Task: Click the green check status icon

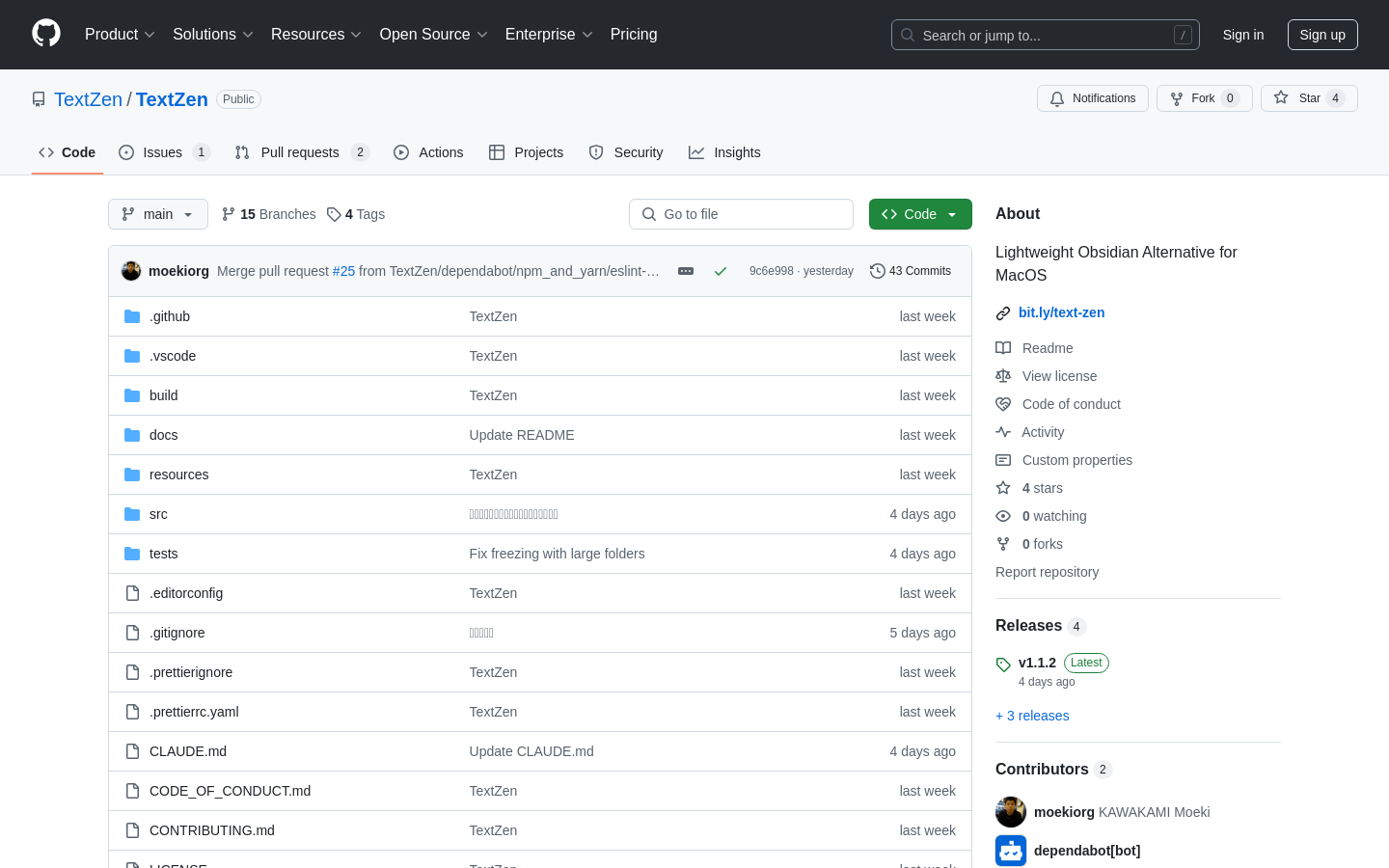Action: pyautogui.click(x=721, y=271)
